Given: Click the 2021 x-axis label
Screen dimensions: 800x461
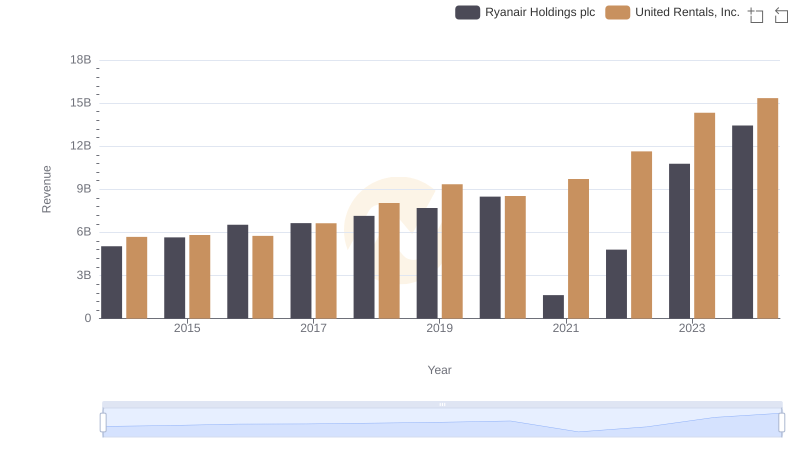Looking at the screenshot, I should pyautogui.click(x=566, y=328).
